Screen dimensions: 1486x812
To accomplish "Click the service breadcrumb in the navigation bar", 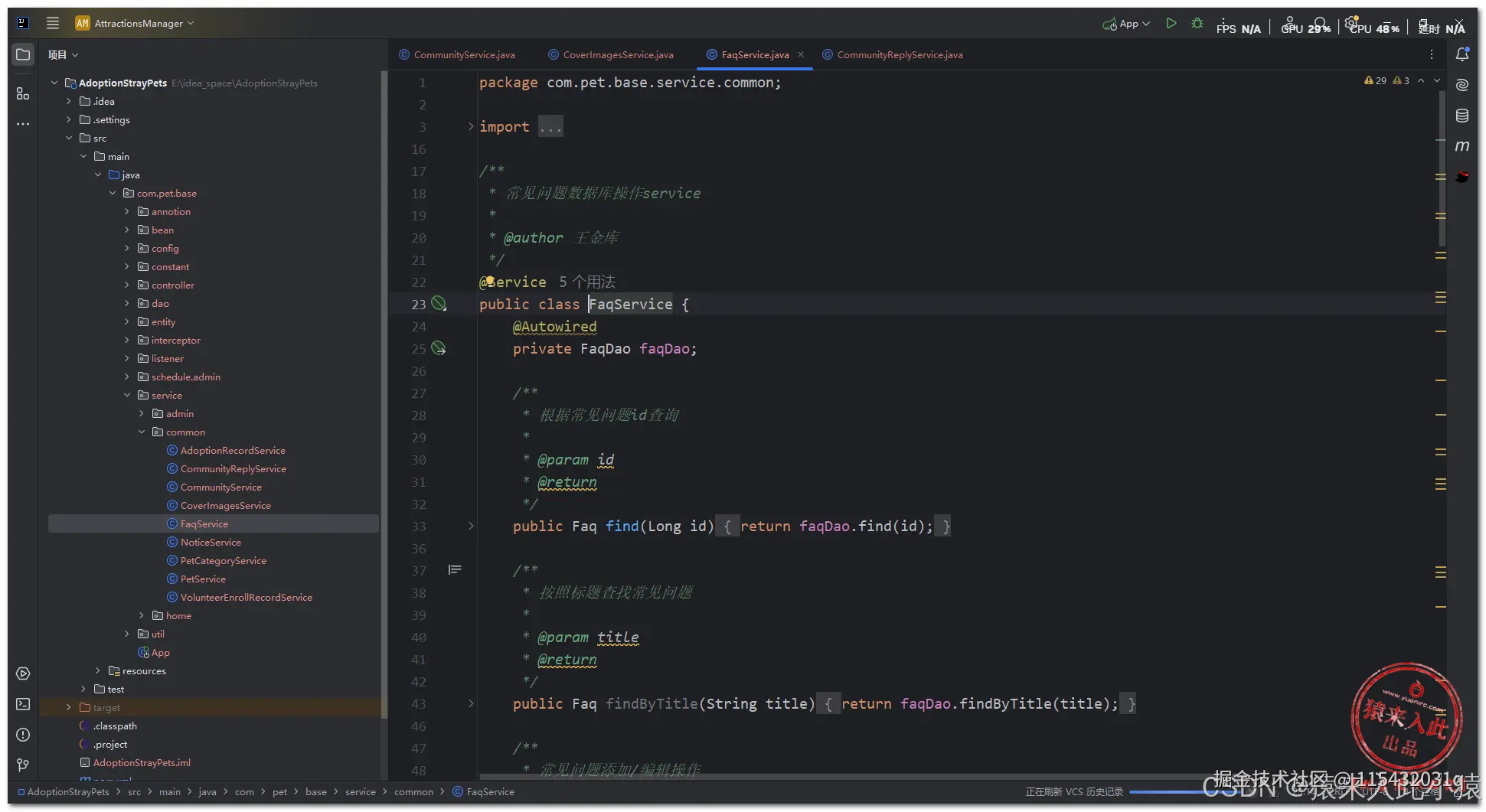I will 360,792.
